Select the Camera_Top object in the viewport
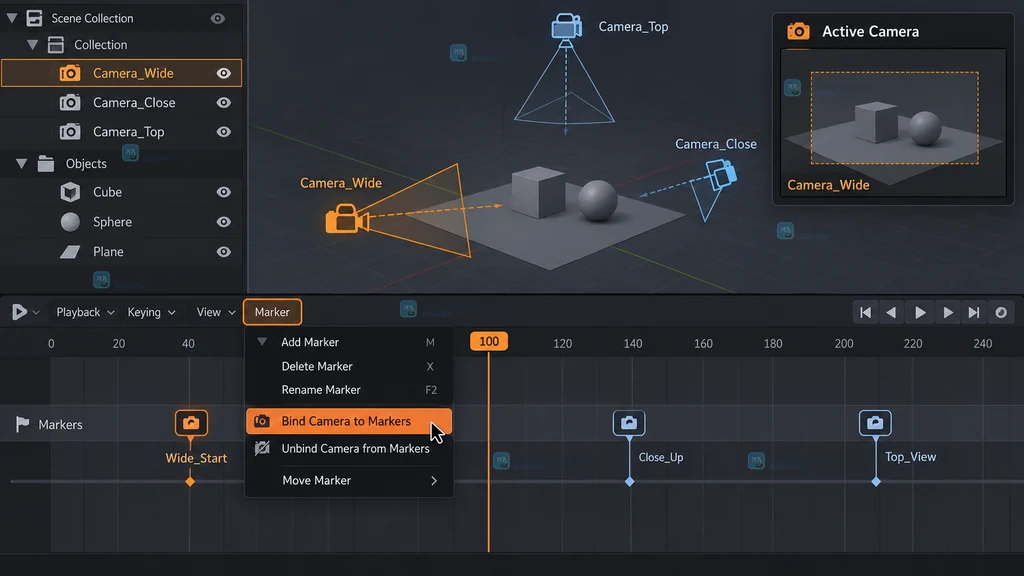 [566, 27]
